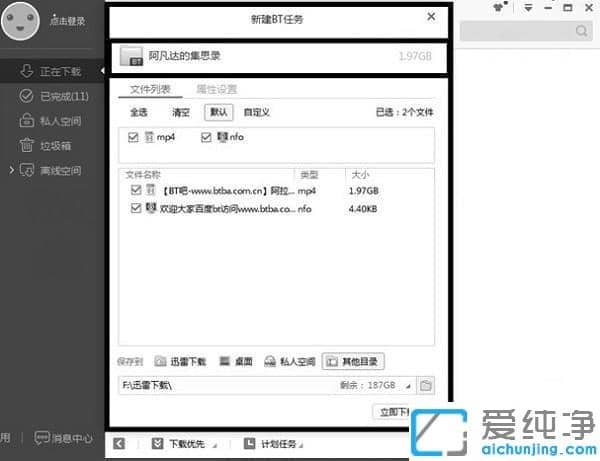Save to 迅雷下载 folder
Screen dimensions: 600x461
pyautogui.click(x=180, y=362)
